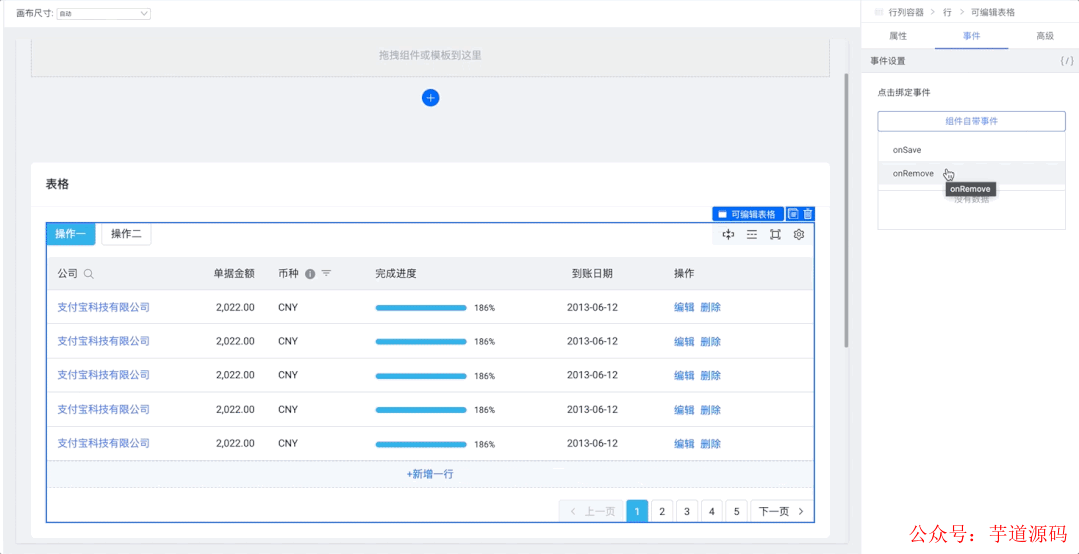Expand the 组件自带事件 event selector
Image resolution: width=1079 pixels, height=554 pixels.
[x=971, y=121]
